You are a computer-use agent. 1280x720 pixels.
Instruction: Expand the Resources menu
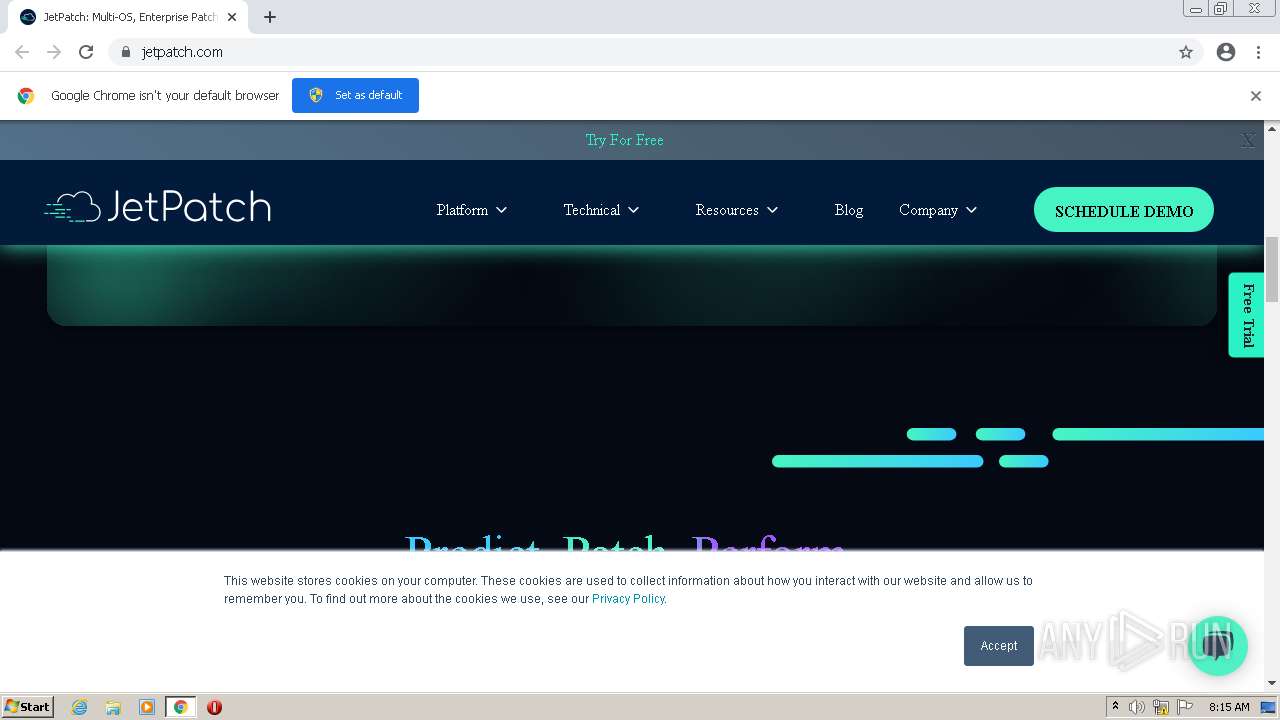[x=737, y=210]
